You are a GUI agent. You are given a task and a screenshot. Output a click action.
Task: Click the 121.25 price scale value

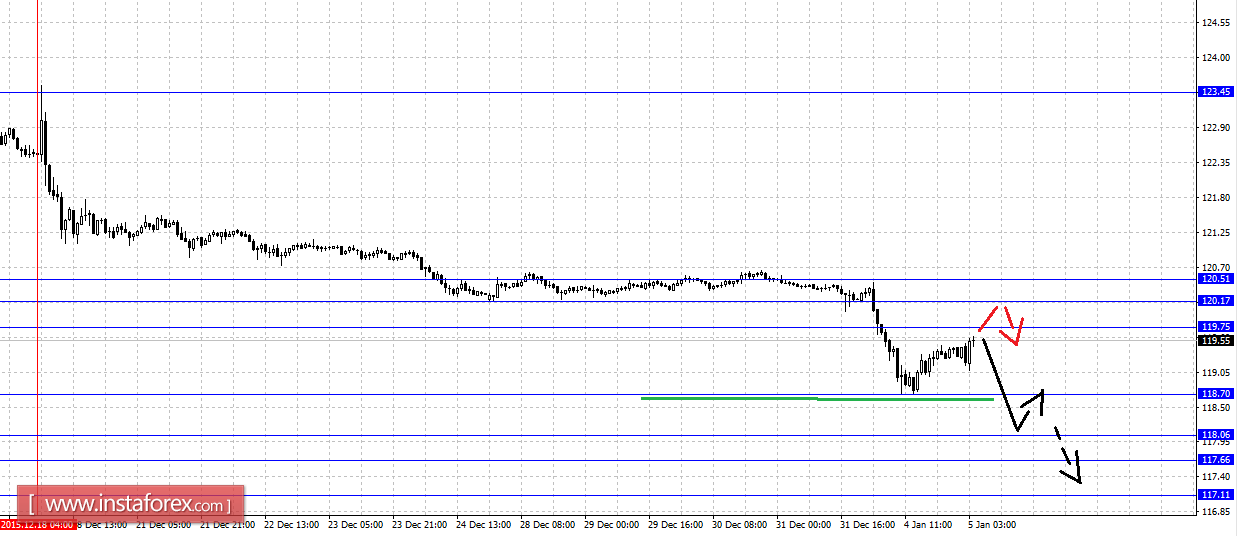click(1216, 232)
